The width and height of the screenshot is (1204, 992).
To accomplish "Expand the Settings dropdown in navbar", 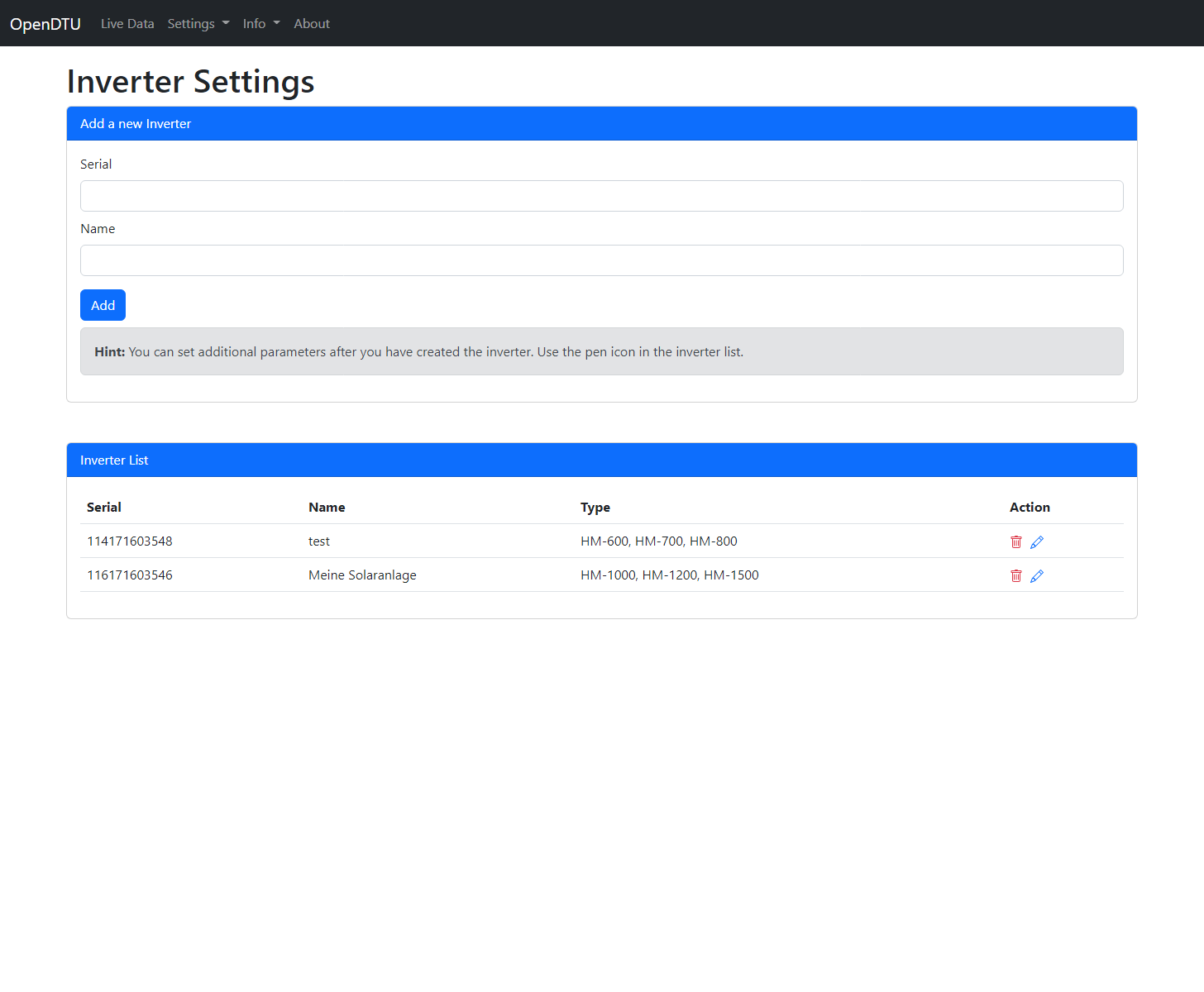I will click(x=198, y=24).
